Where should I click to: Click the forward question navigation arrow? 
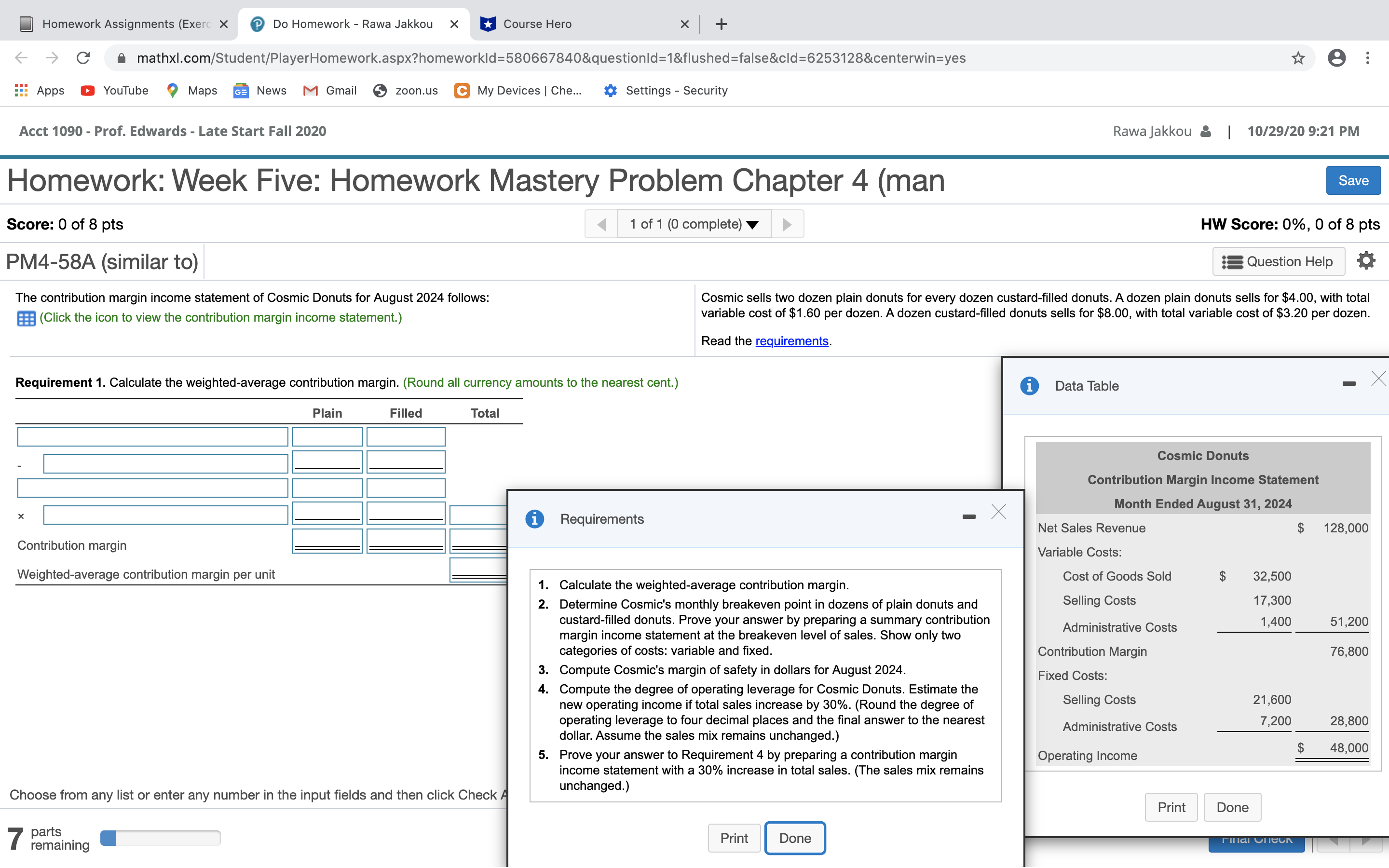pos(787,224)
